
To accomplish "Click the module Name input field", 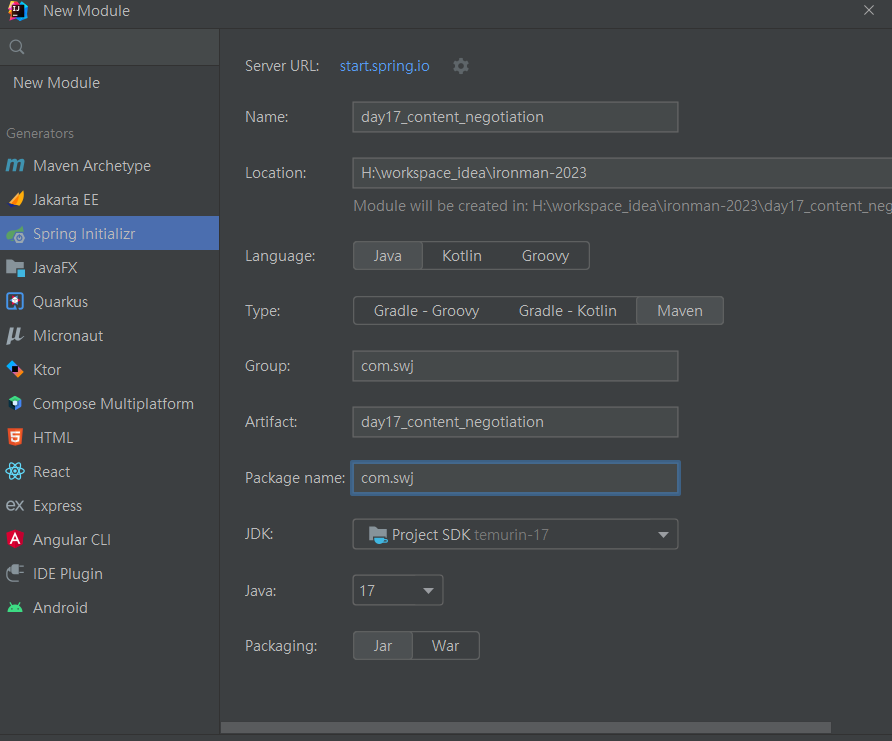I will [x=515, y=117].
